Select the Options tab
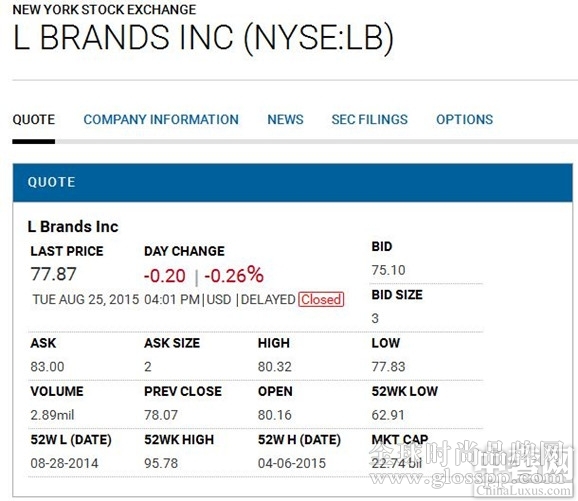The height and width of the screenshot is (501, 578). point(464,119)
